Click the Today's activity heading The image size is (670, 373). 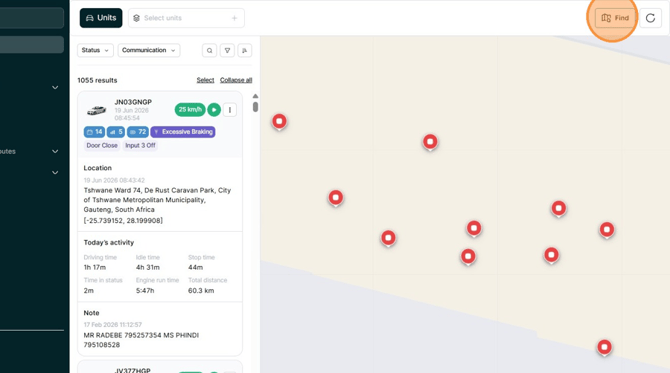(x=109, y=242)
